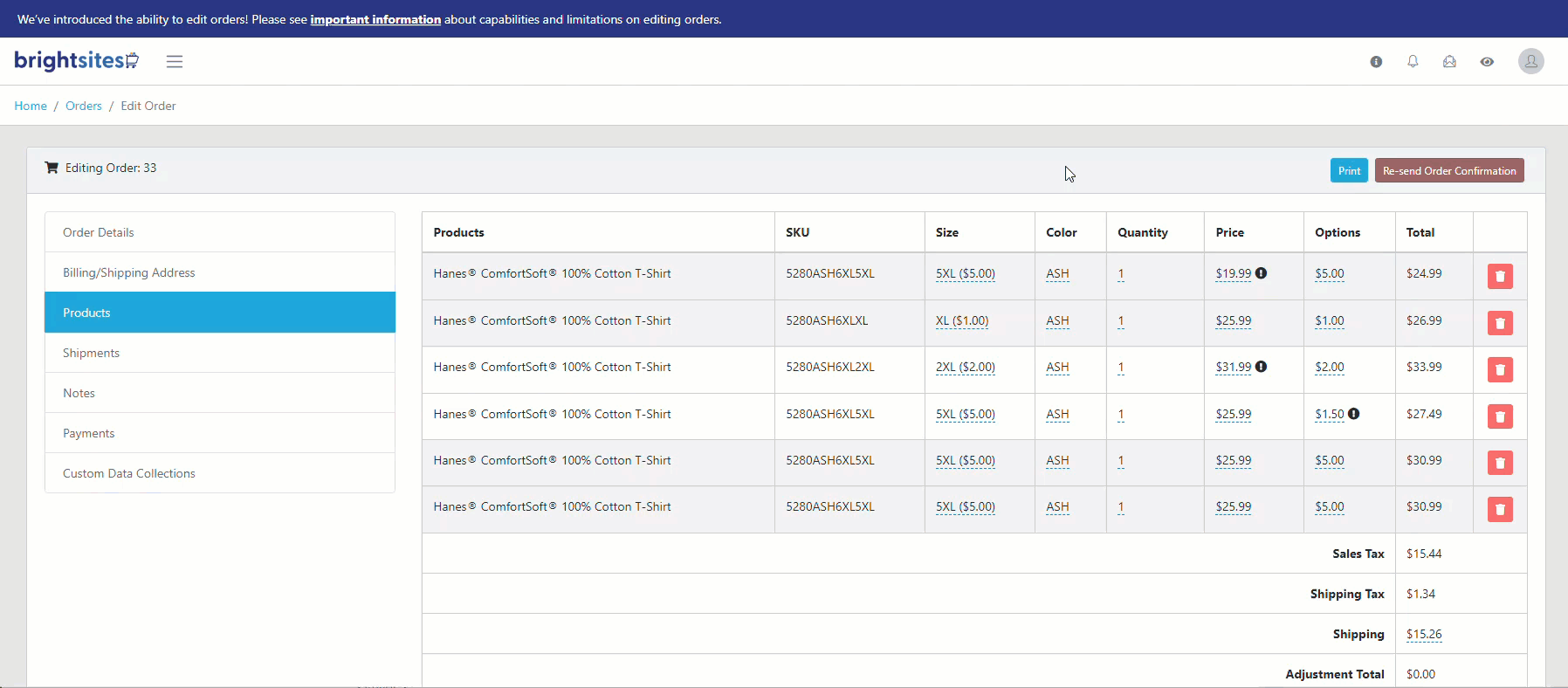Viewport: 1568px width, 688px height.
Task: Delete the first product row with trash icon
Action: coord(1500,277)
